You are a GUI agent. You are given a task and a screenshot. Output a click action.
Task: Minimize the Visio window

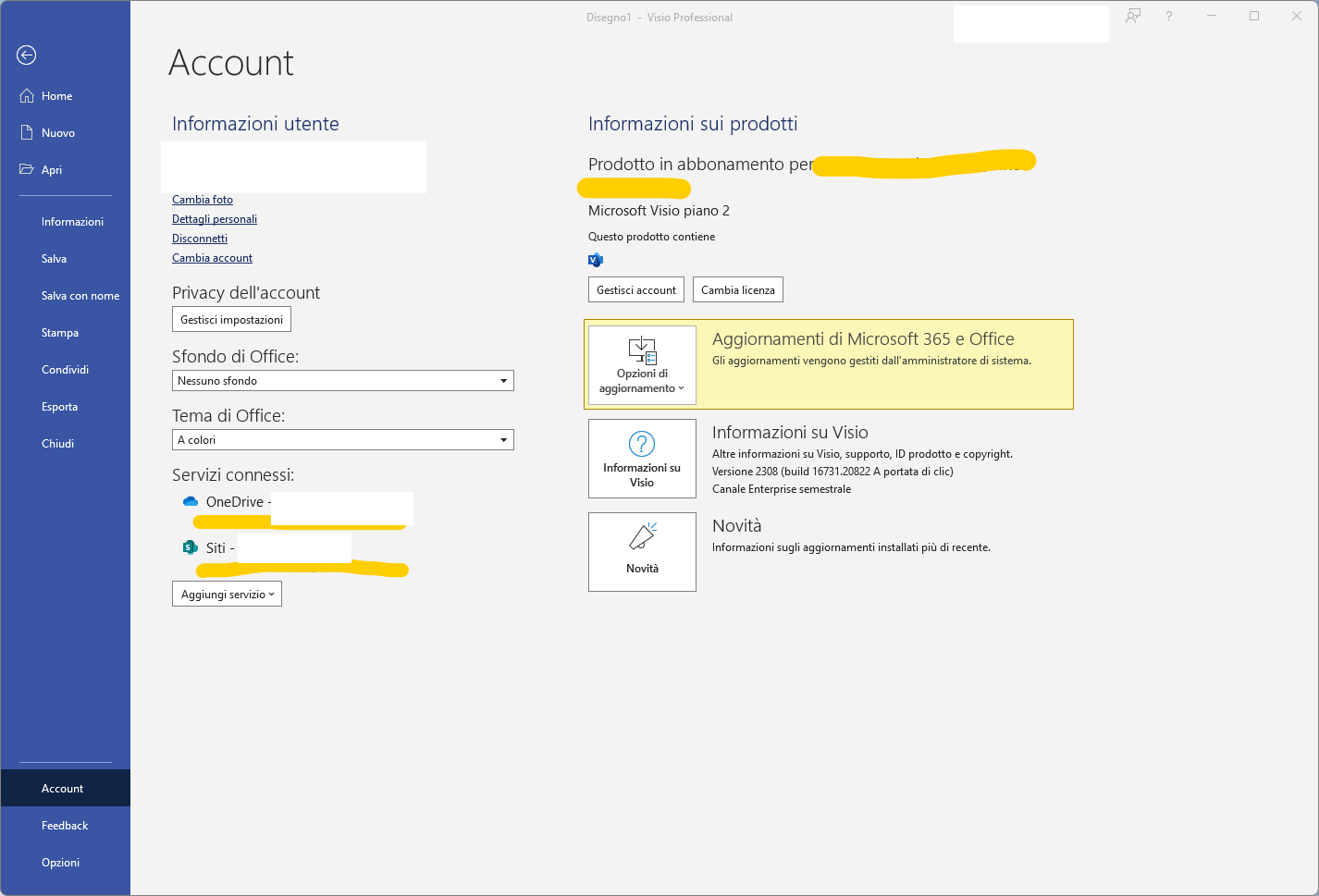tap(1212, 17)
